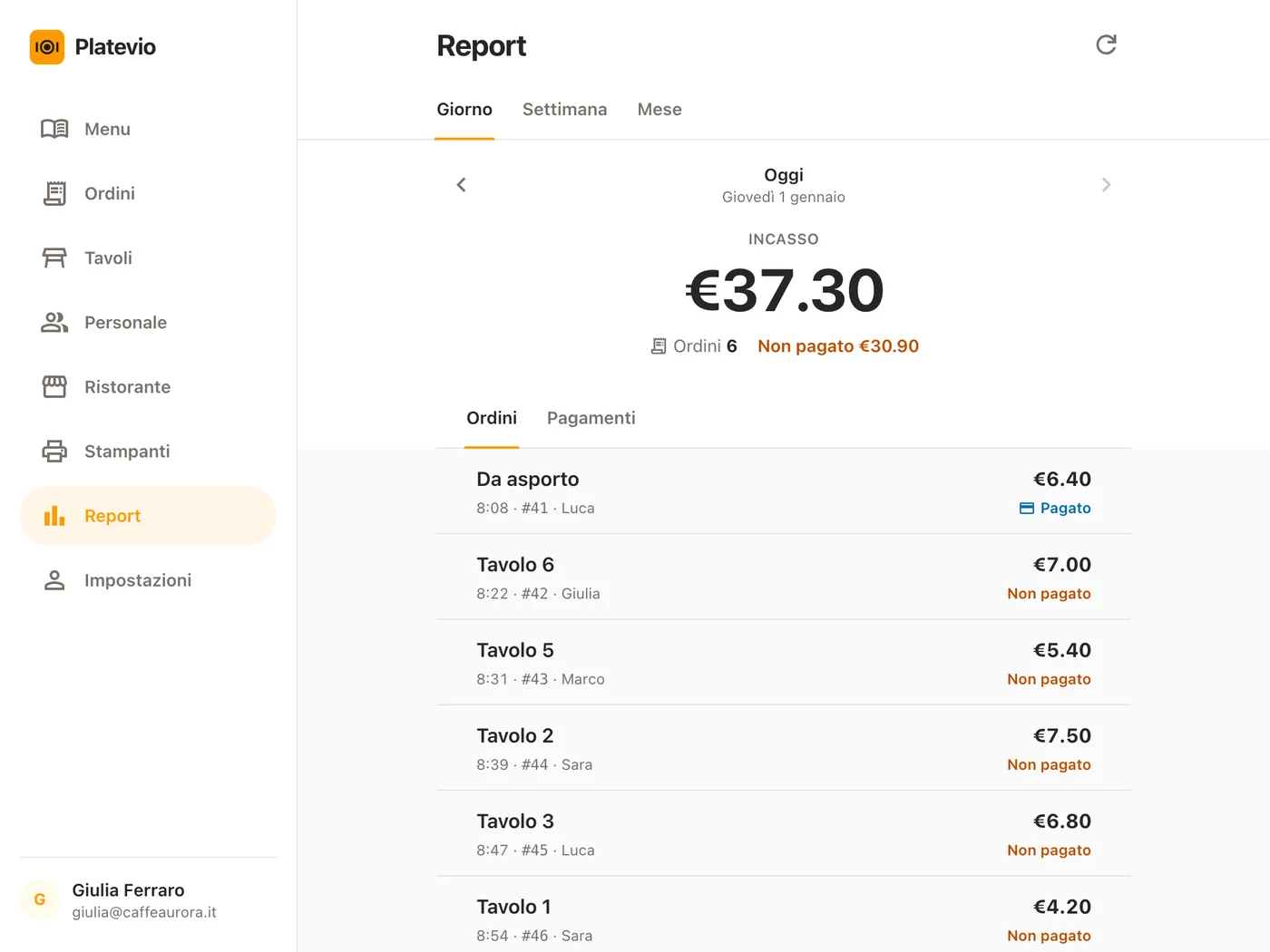Open Personale in the sidebar
Screen dimensions: 1270x952
148,322
